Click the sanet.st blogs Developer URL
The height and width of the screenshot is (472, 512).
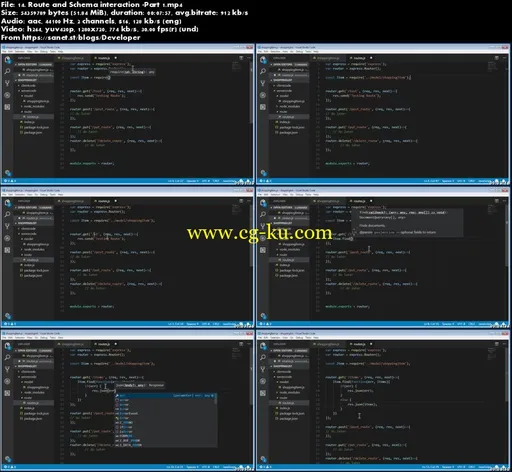(81, 38)
